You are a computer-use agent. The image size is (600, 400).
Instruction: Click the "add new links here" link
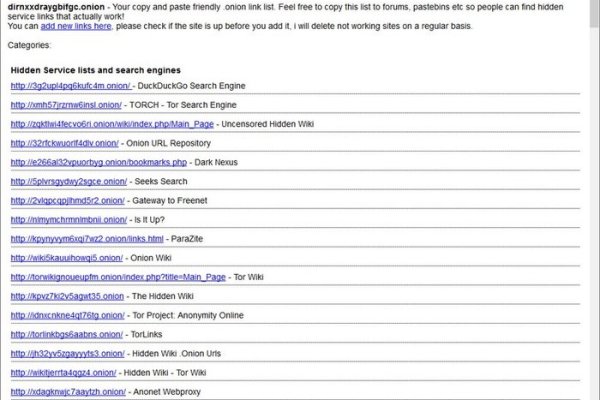[x=76, y=25]
